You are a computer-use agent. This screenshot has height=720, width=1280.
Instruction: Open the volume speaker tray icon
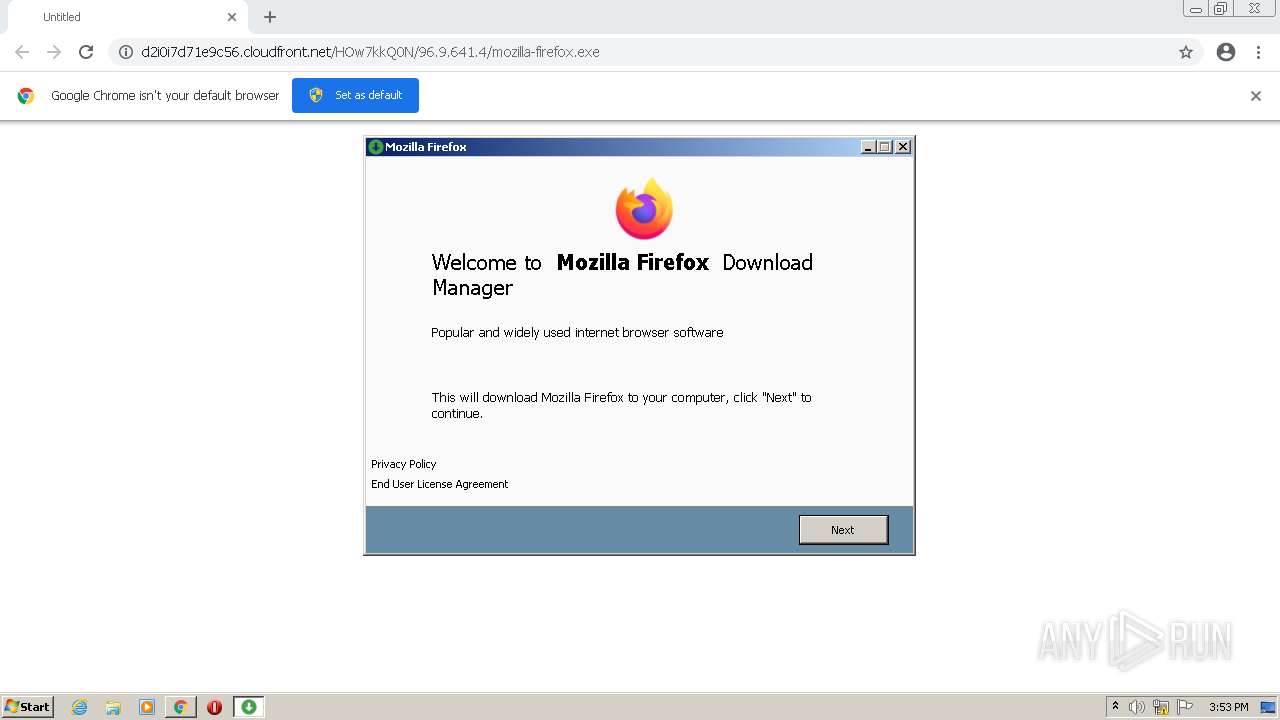(1137, 707)
